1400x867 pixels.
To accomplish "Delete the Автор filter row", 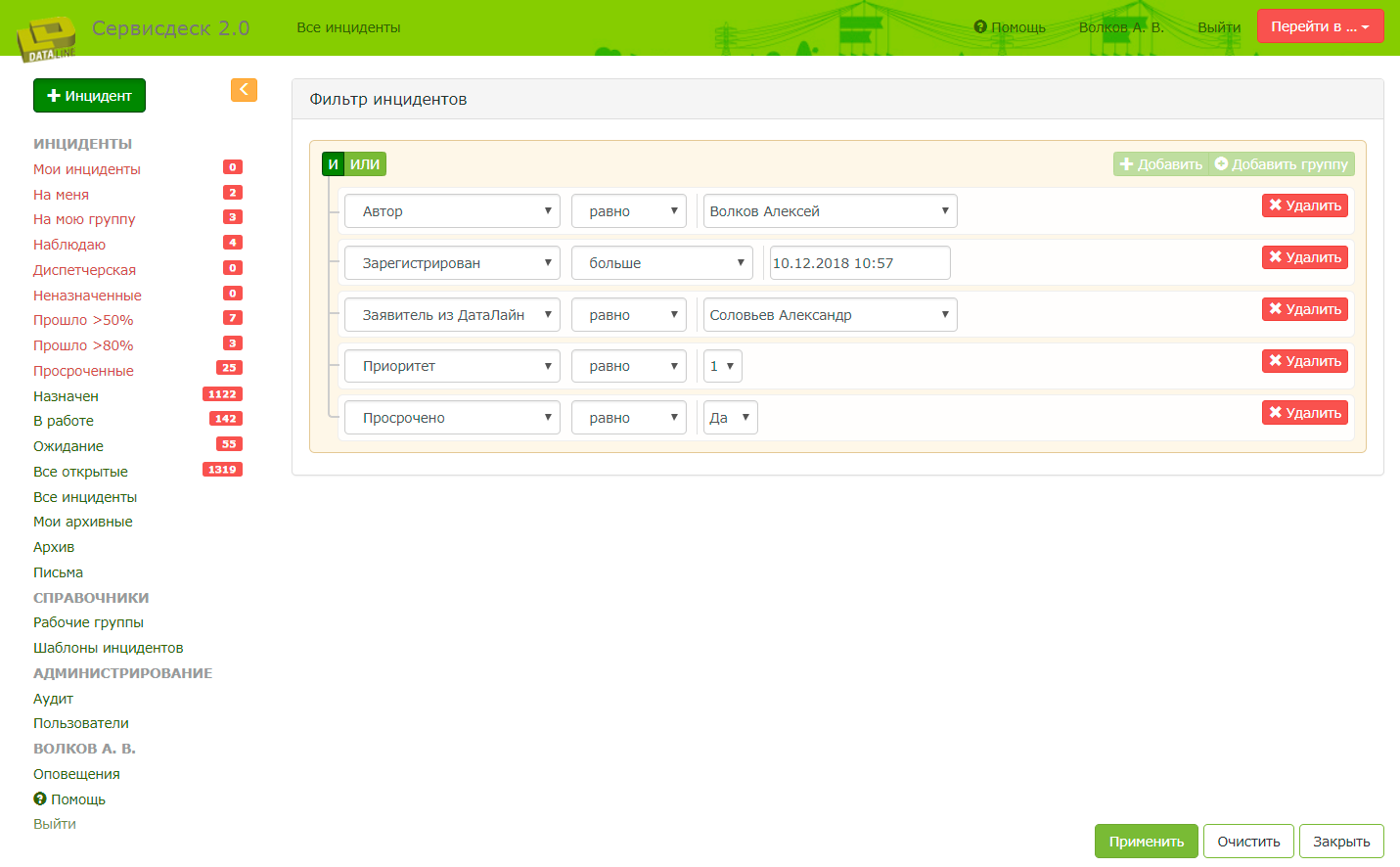I will [1305, 205].
